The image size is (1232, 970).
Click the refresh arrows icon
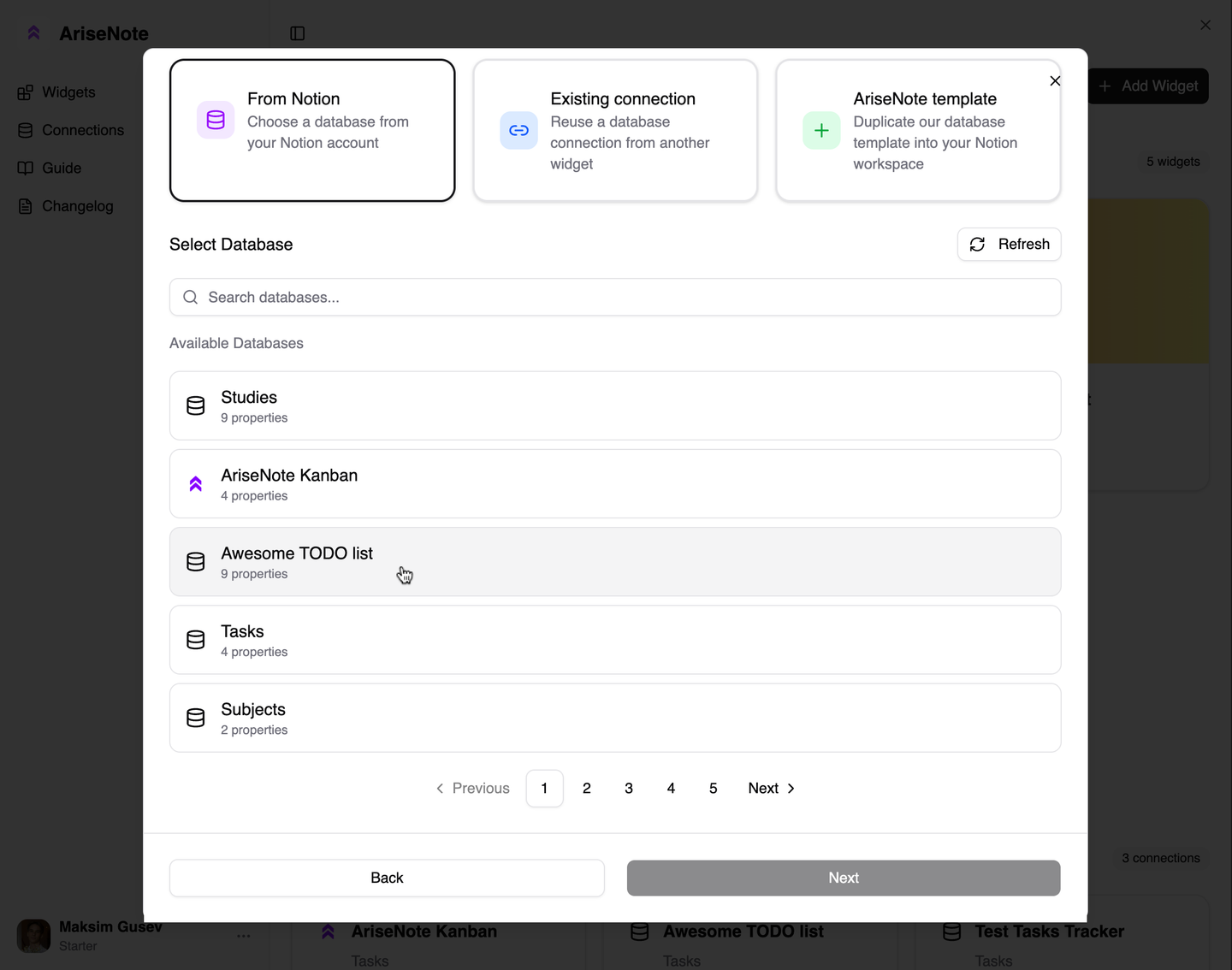pyautogui.click(x=977, y=245)
